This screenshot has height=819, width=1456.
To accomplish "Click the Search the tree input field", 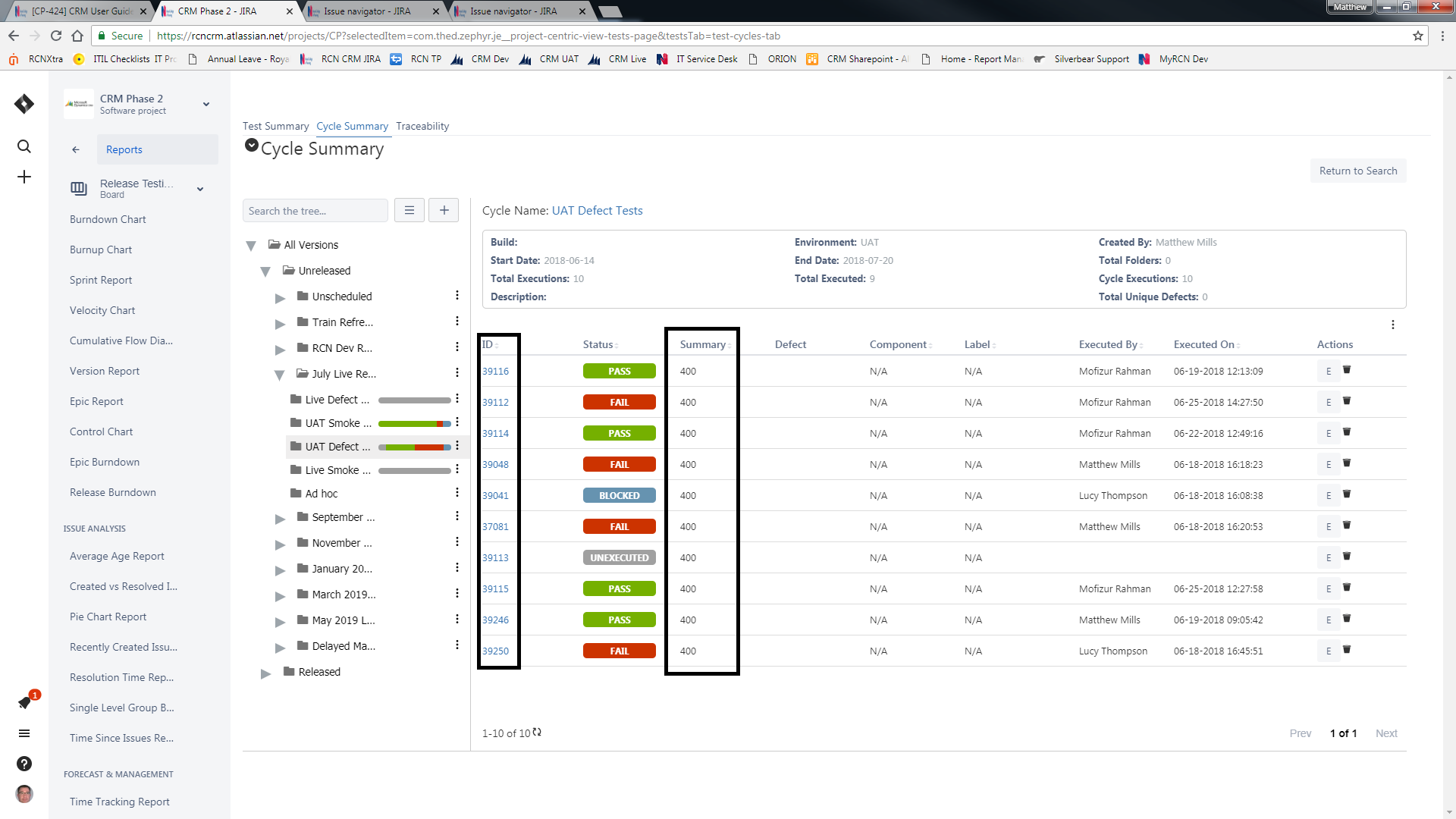I will click(x=315, y=210).
